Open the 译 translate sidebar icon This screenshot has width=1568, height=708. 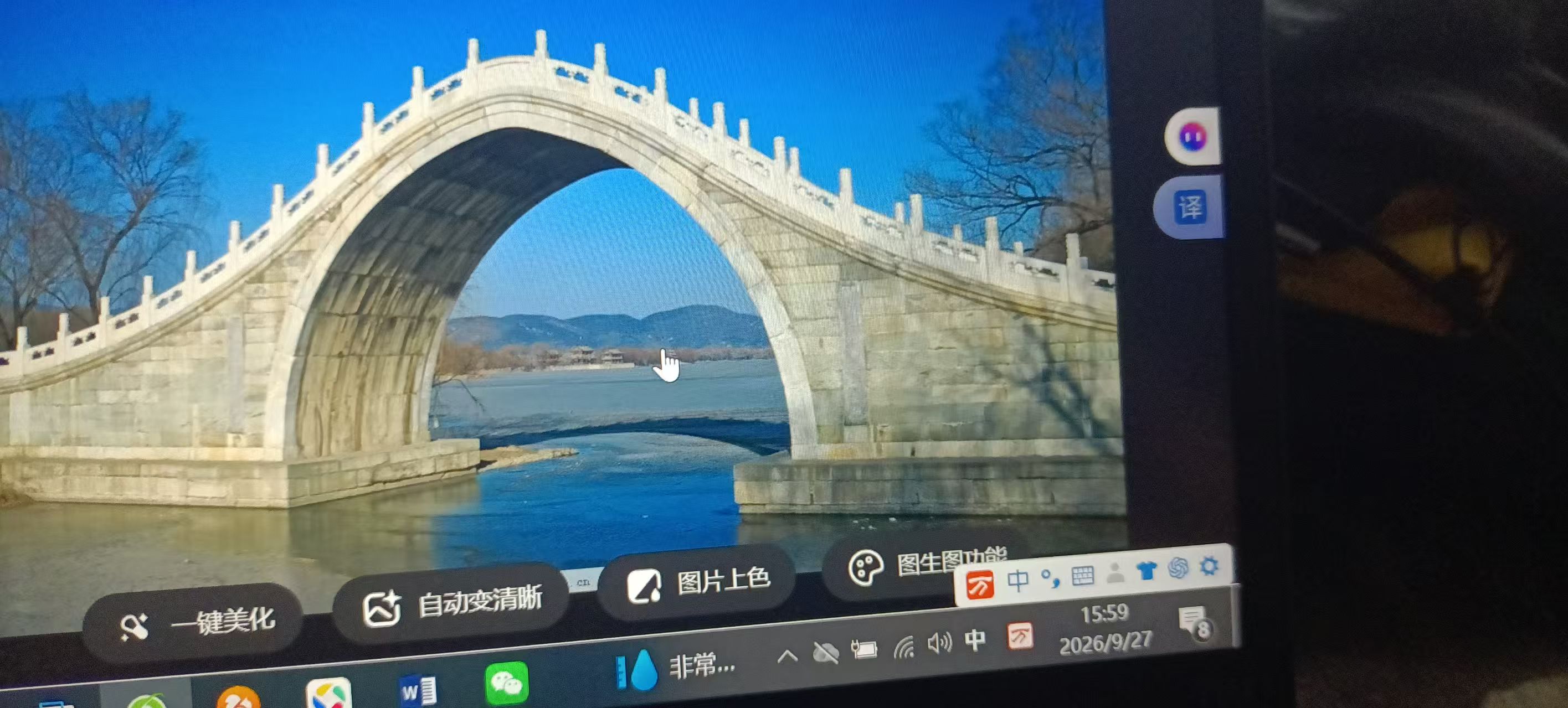(x=1189, y=208)
